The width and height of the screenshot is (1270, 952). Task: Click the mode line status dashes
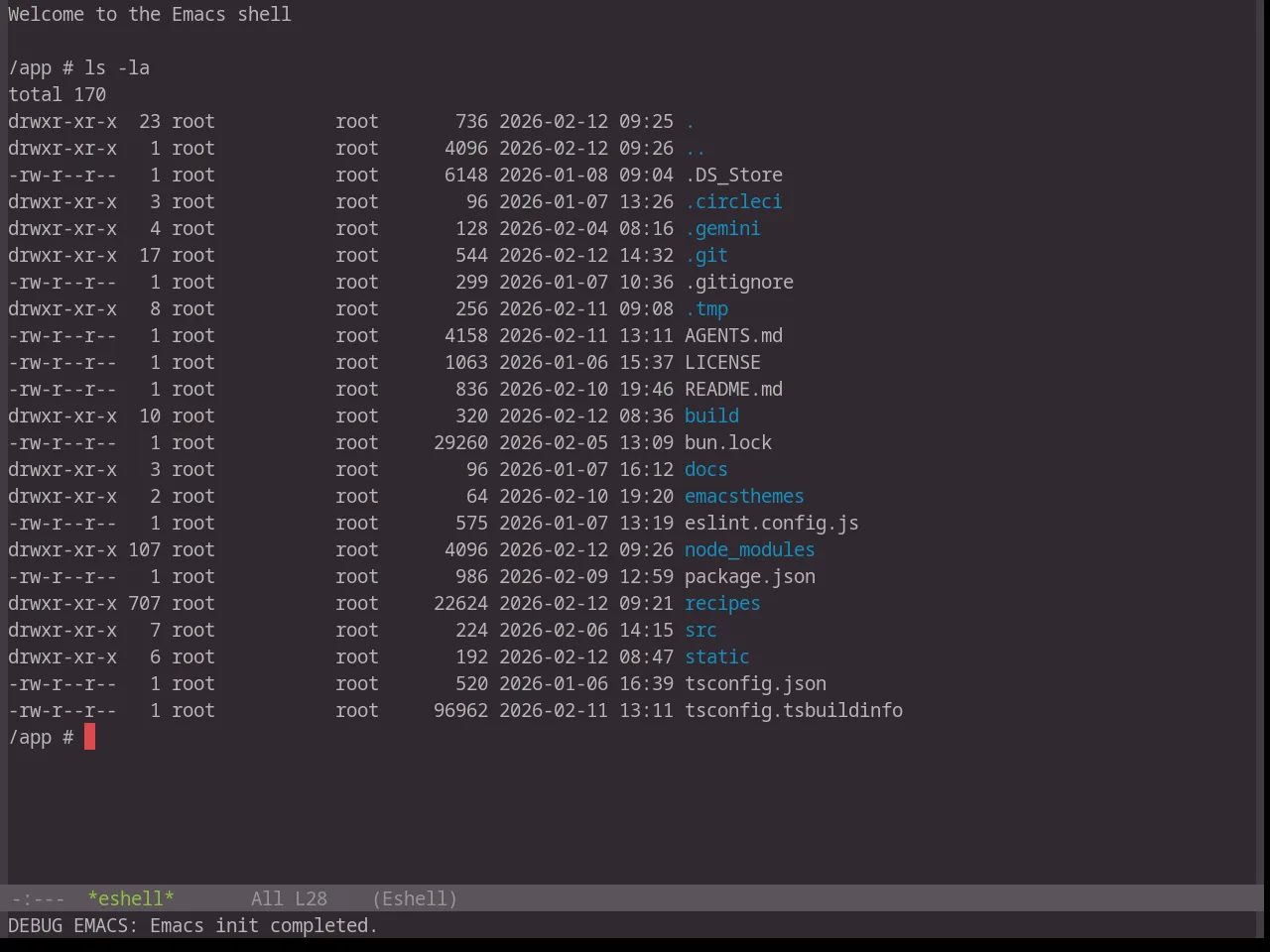click(x=38, y=898)
